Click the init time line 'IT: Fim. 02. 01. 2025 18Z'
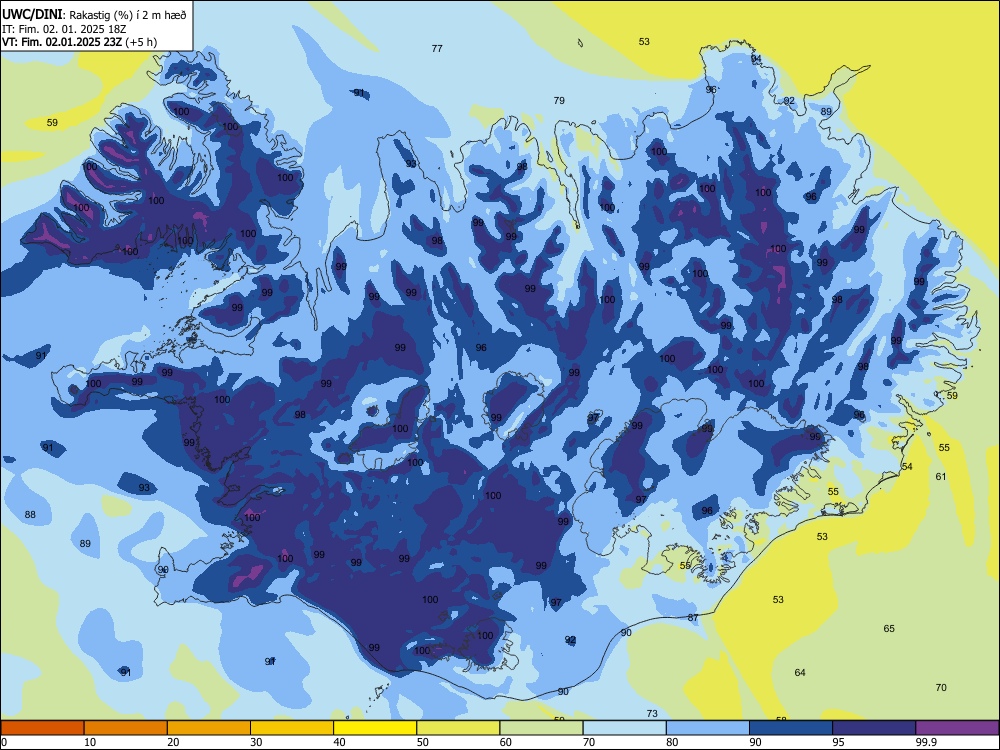The image size is (1000, 750). pos(64,29)
